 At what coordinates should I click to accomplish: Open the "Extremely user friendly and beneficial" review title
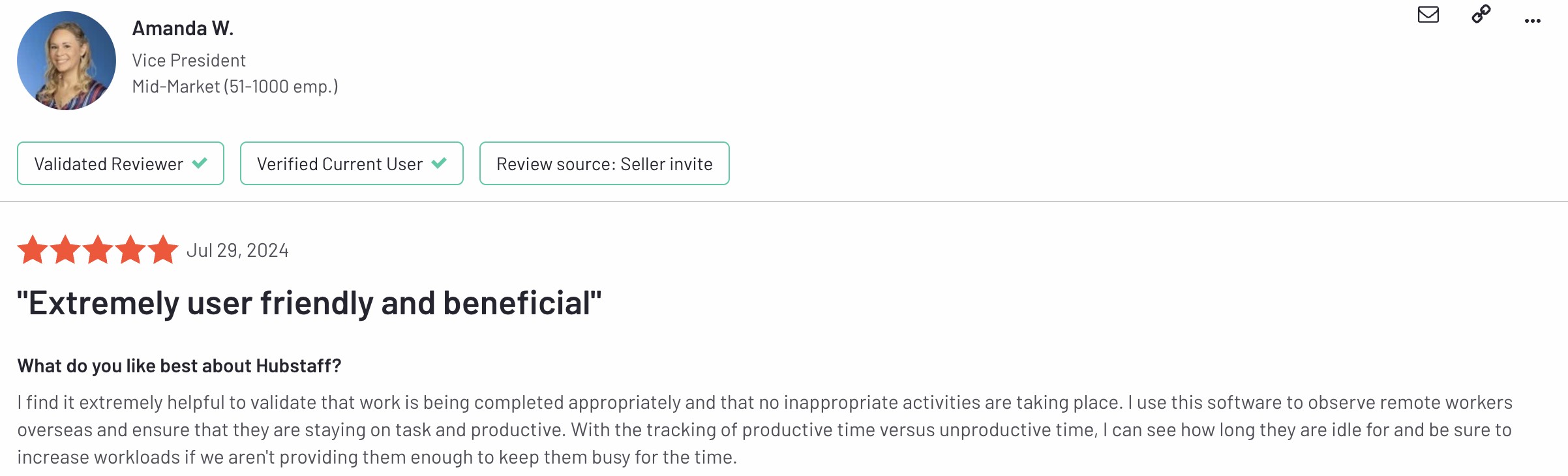pos(309,303)
